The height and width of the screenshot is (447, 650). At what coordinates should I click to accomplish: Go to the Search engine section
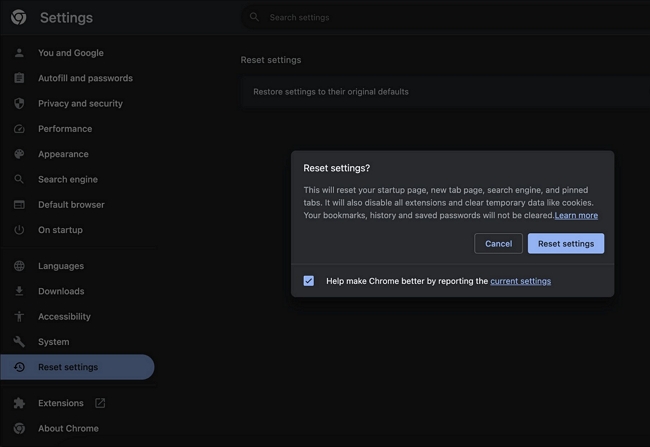point(68,179)
